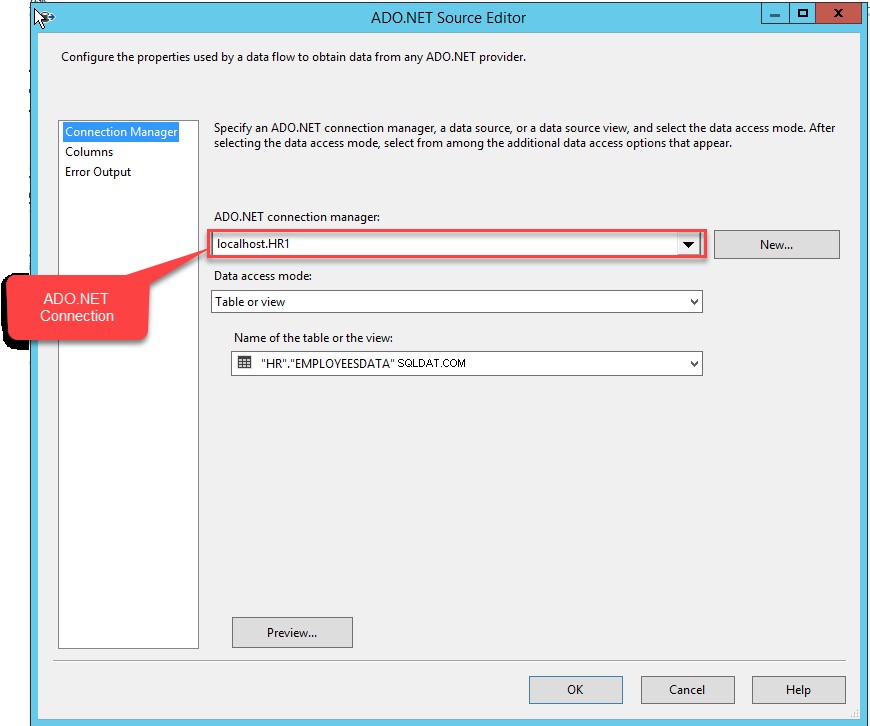The width and height of the screenshot is (870, 726).
Task: Select the Connection Manager page
Action: (121, 132)
